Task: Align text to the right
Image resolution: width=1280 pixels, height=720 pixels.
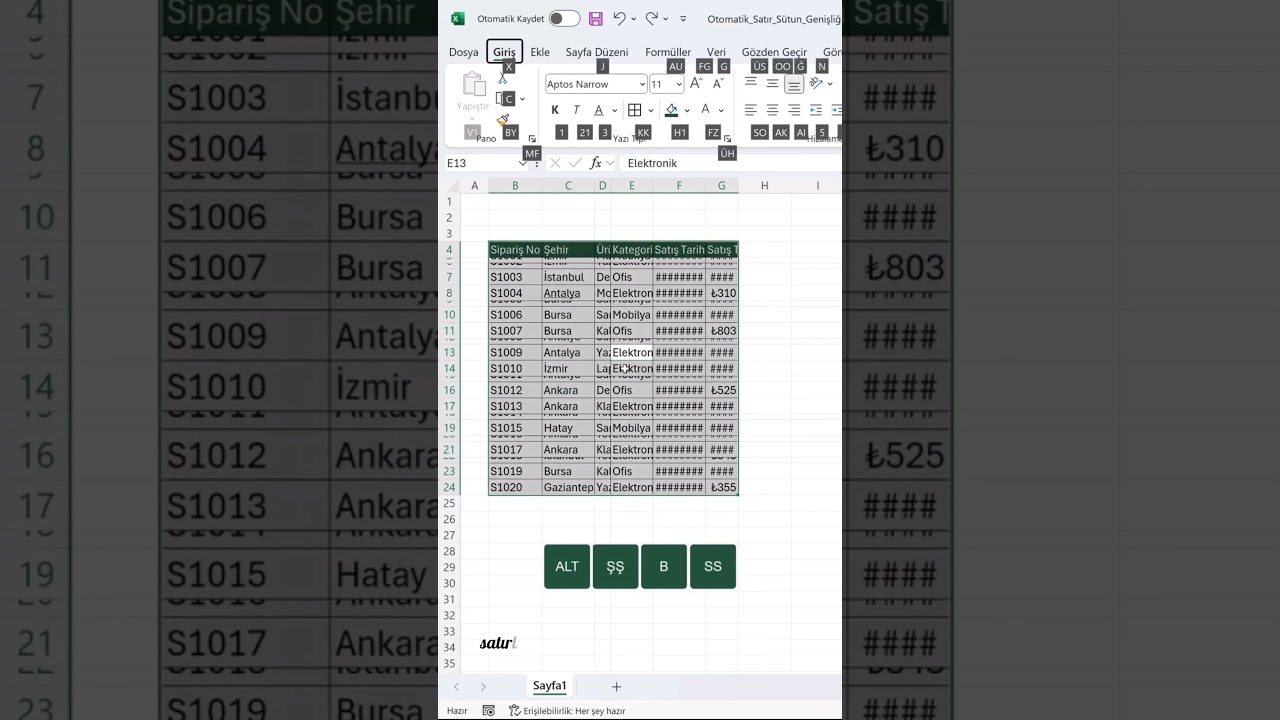Action: [794, 110]
